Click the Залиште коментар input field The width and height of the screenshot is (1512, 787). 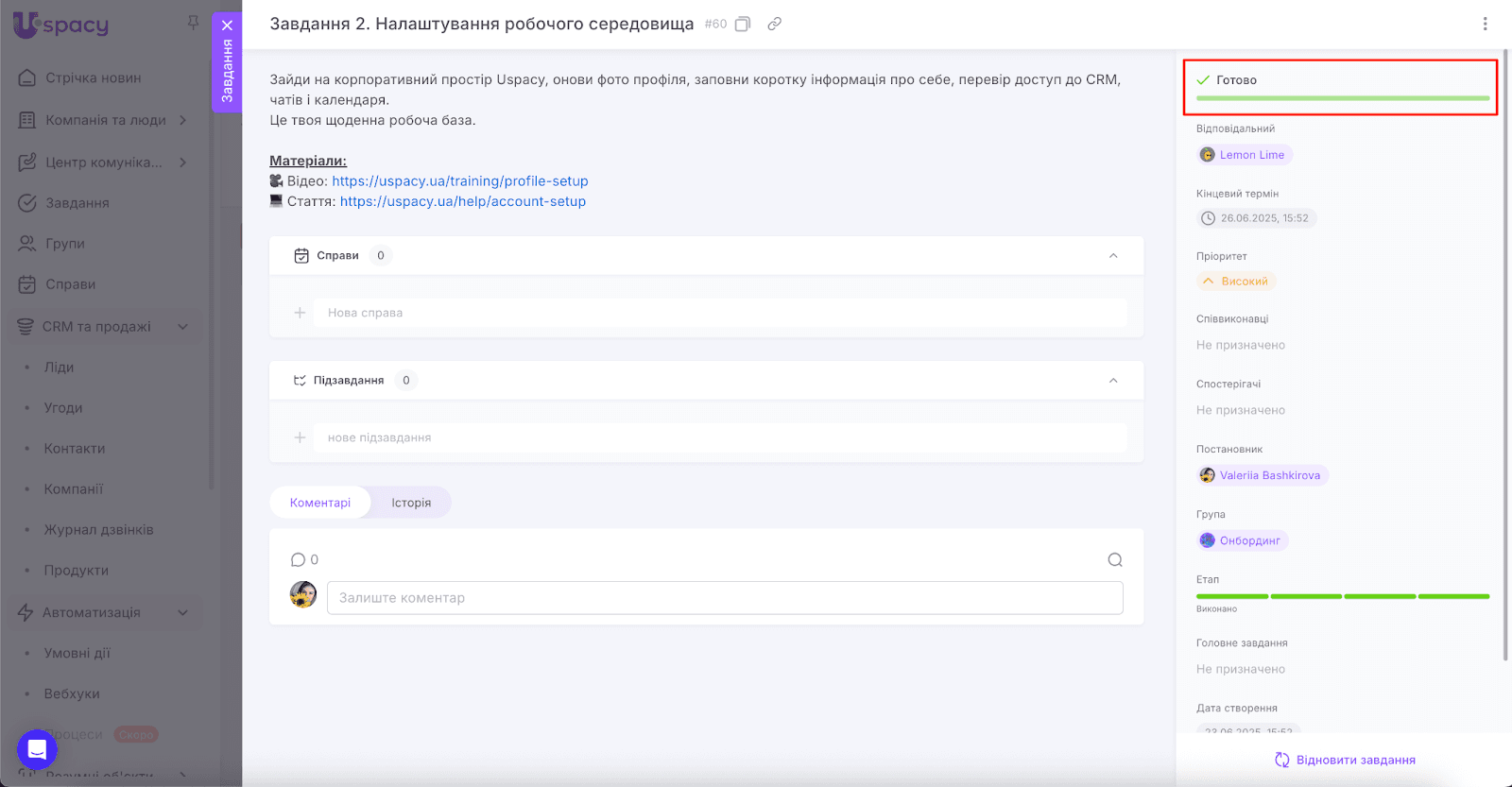pos(725,598)
